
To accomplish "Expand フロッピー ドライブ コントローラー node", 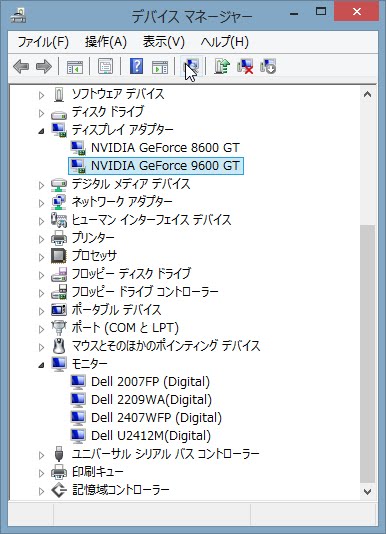I will 41,293.
